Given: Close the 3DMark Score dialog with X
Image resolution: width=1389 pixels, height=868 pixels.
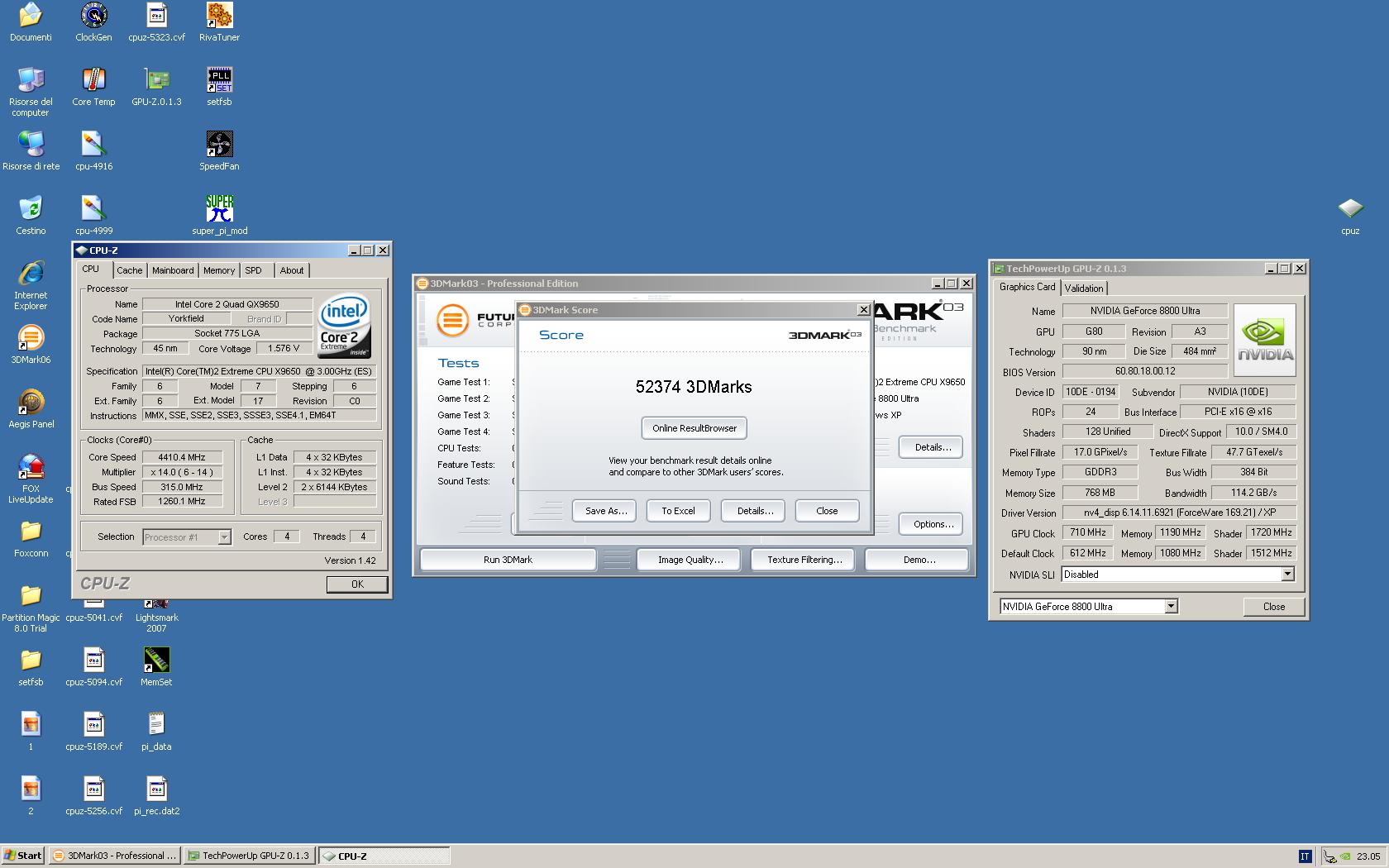Looking at the screenshot, I should [864, 310].
